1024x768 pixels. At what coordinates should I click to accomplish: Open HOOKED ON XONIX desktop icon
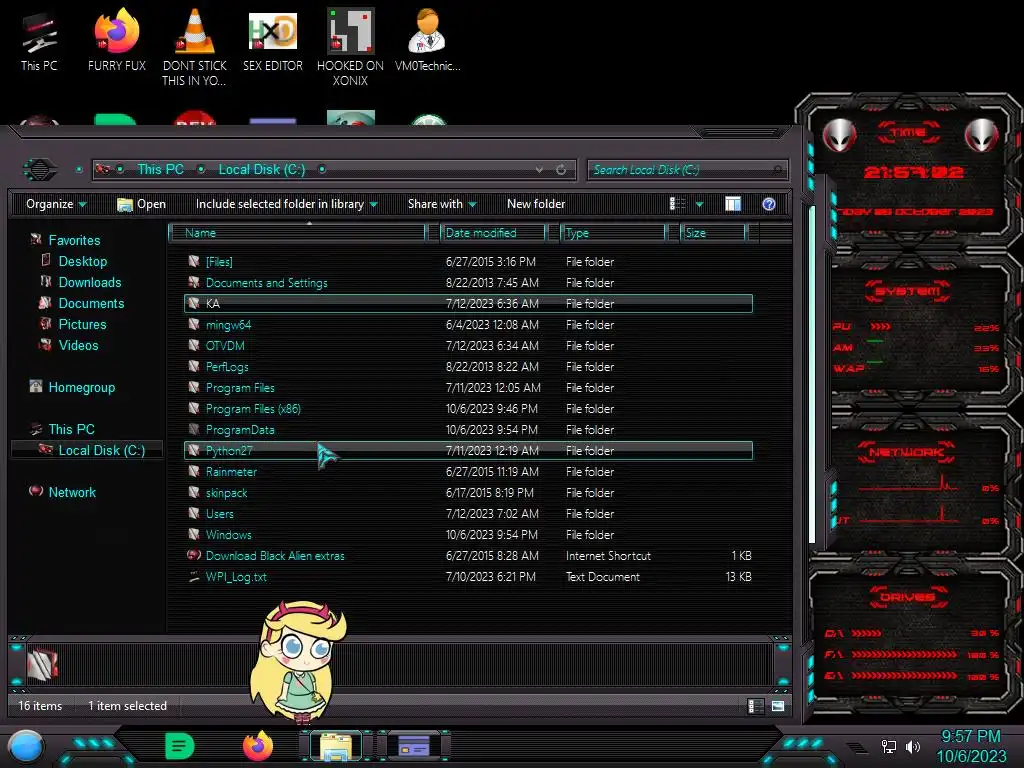[350, 47]
